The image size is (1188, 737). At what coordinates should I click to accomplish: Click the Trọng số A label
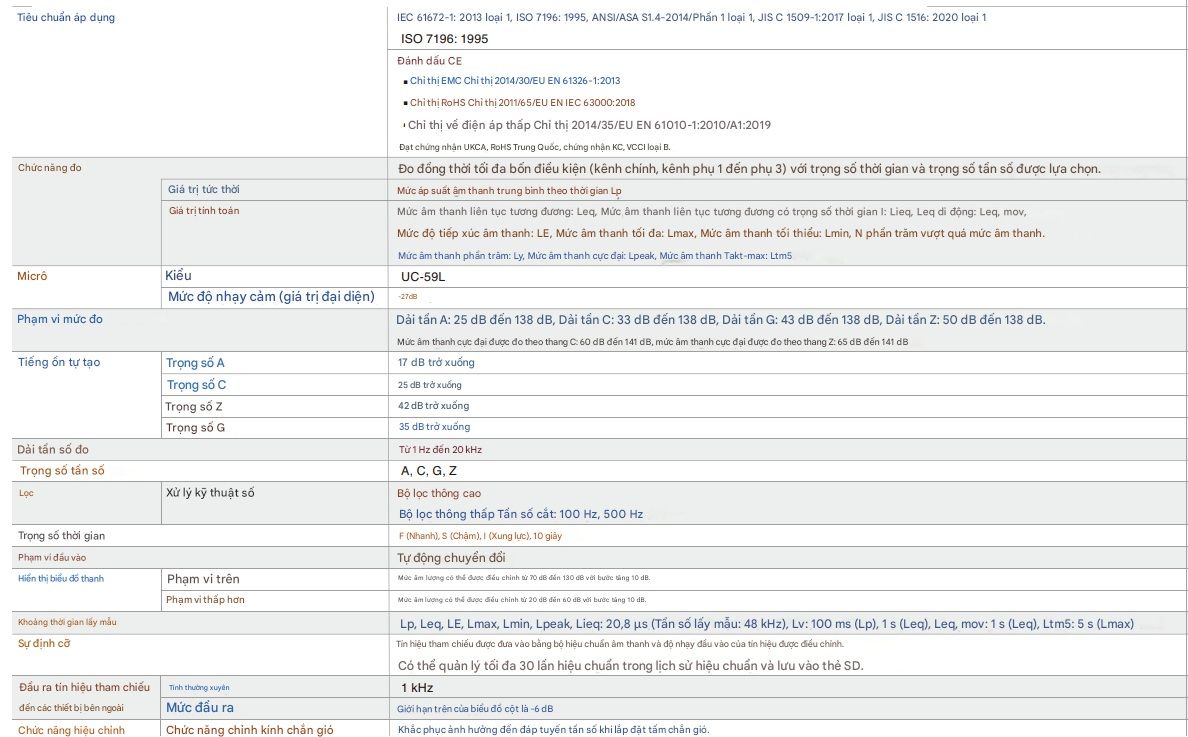[x=195, y=363]
